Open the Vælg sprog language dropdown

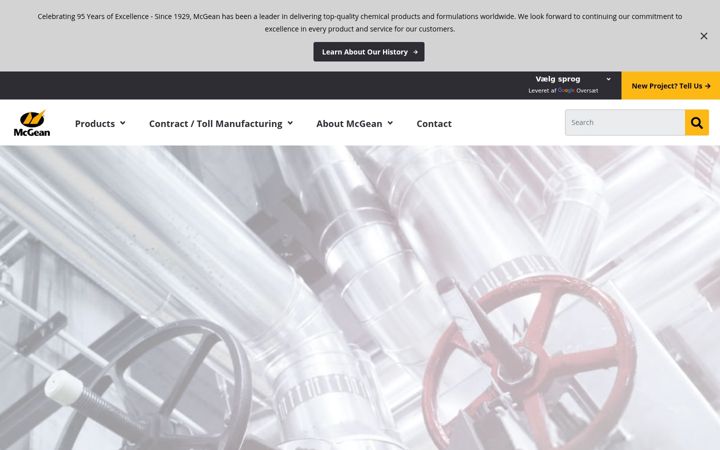click(x=573, y=79)
